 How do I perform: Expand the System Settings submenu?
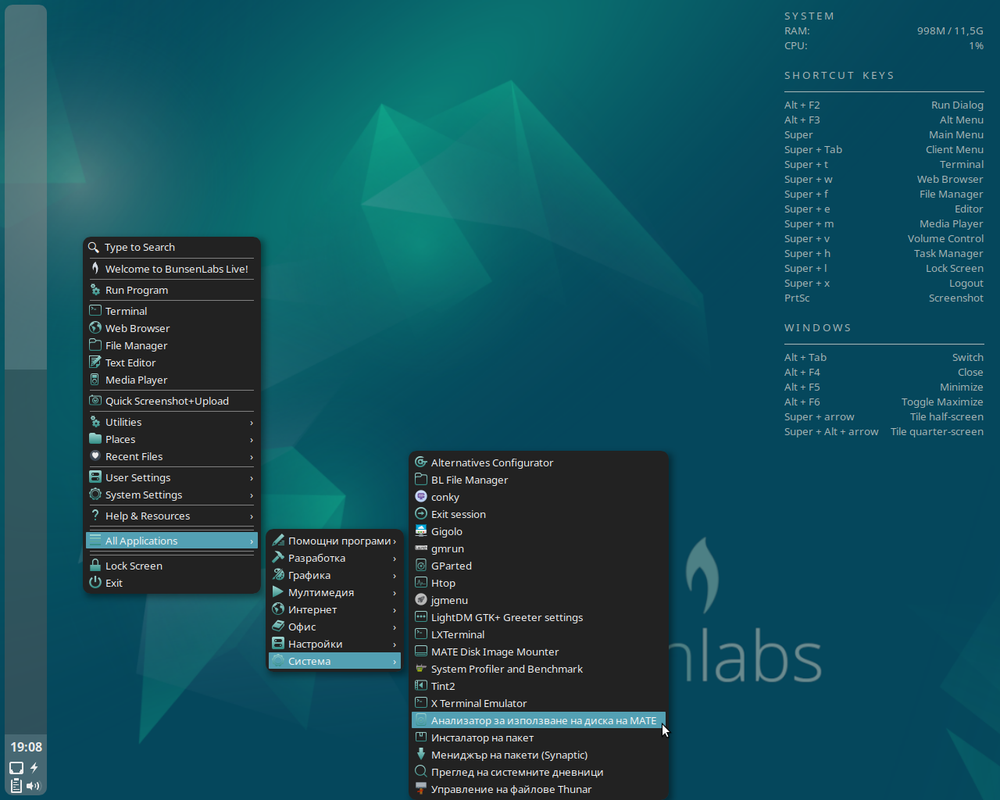pyautogui.click(x=172, y=494)
